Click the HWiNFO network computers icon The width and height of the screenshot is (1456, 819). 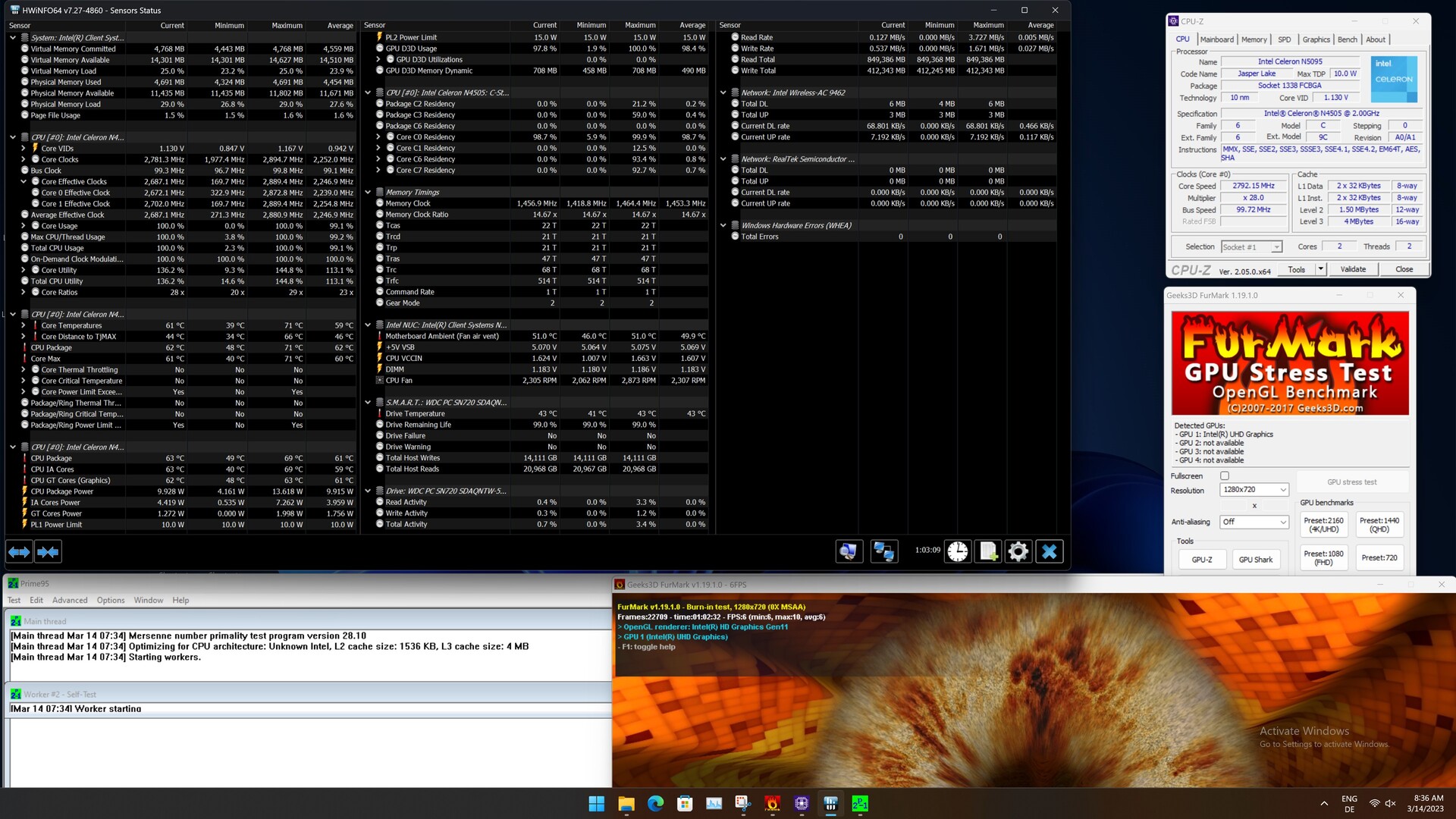click(x=883, y=552)
